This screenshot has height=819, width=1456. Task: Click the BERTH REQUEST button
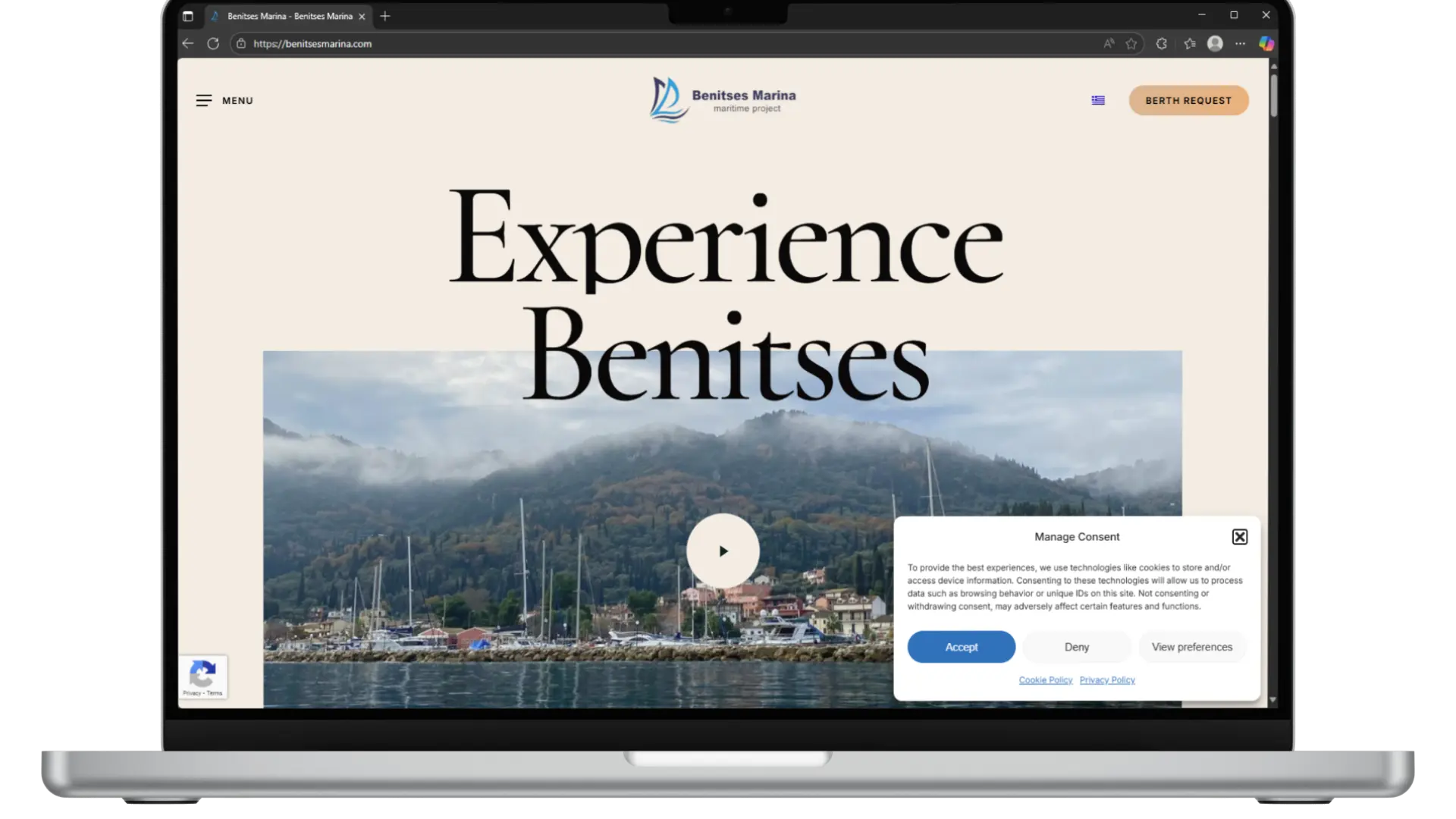[1188, 100]
